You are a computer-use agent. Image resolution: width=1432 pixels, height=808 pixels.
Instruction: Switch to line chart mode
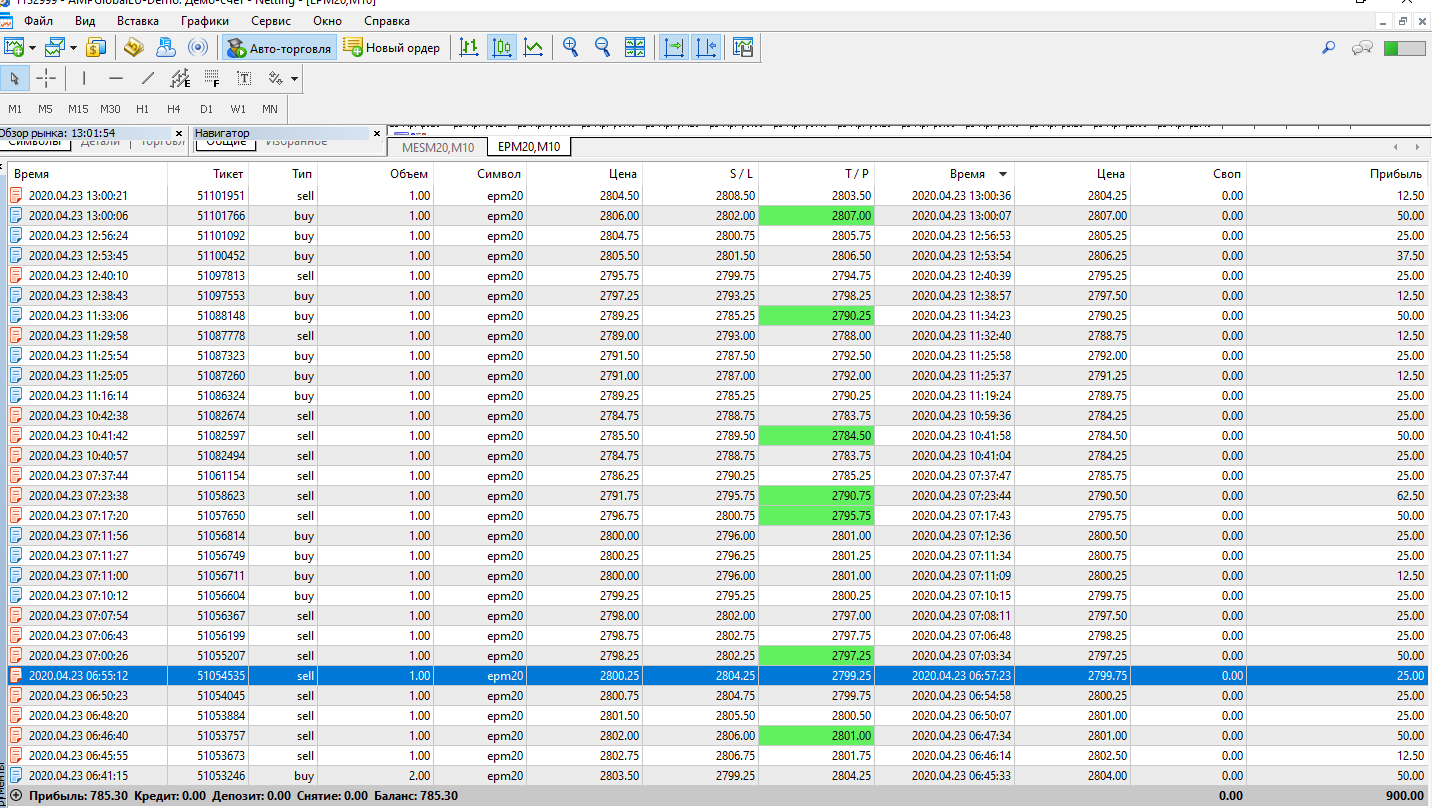tap(535, 47)
